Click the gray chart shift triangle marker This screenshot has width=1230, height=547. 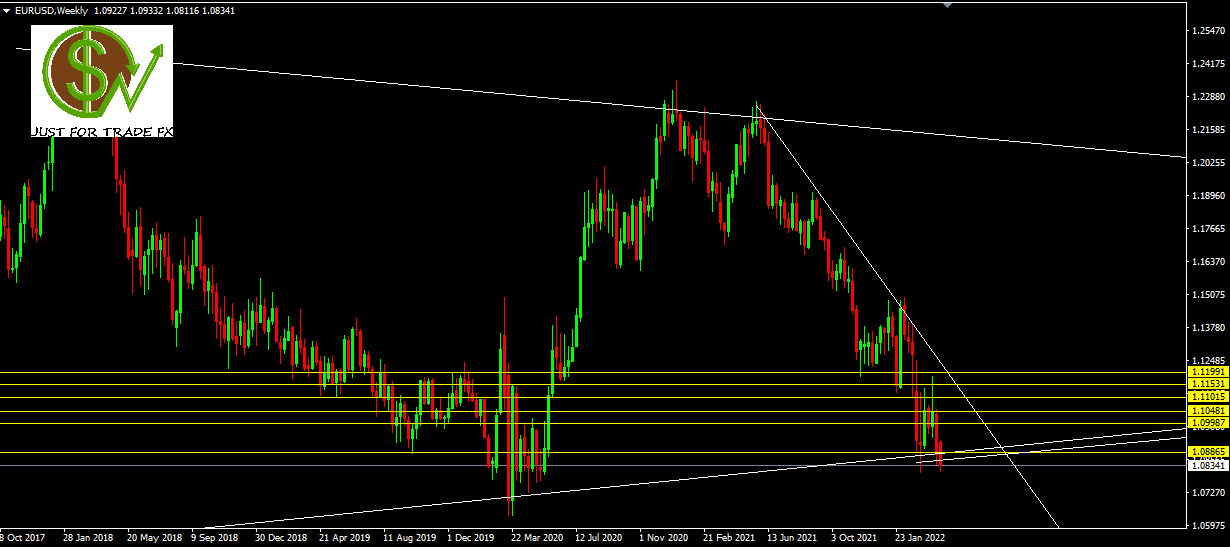click(948, 5)
